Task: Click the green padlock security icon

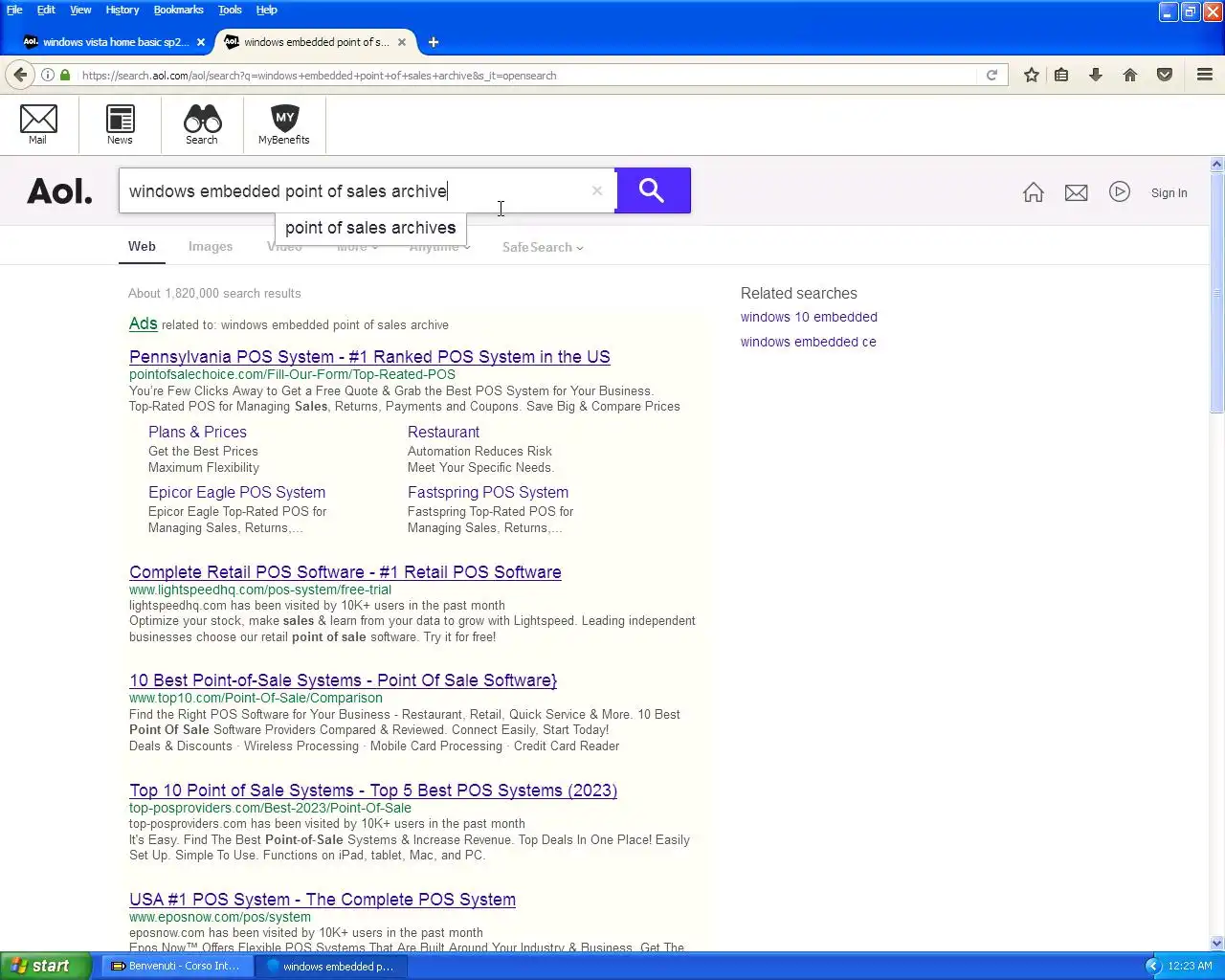Action: click(65, 75)
